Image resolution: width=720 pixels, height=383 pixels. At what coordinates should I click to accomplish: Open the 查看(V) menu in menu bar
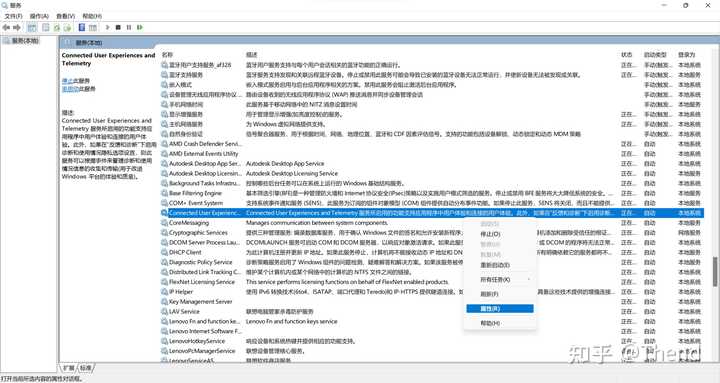66,16
